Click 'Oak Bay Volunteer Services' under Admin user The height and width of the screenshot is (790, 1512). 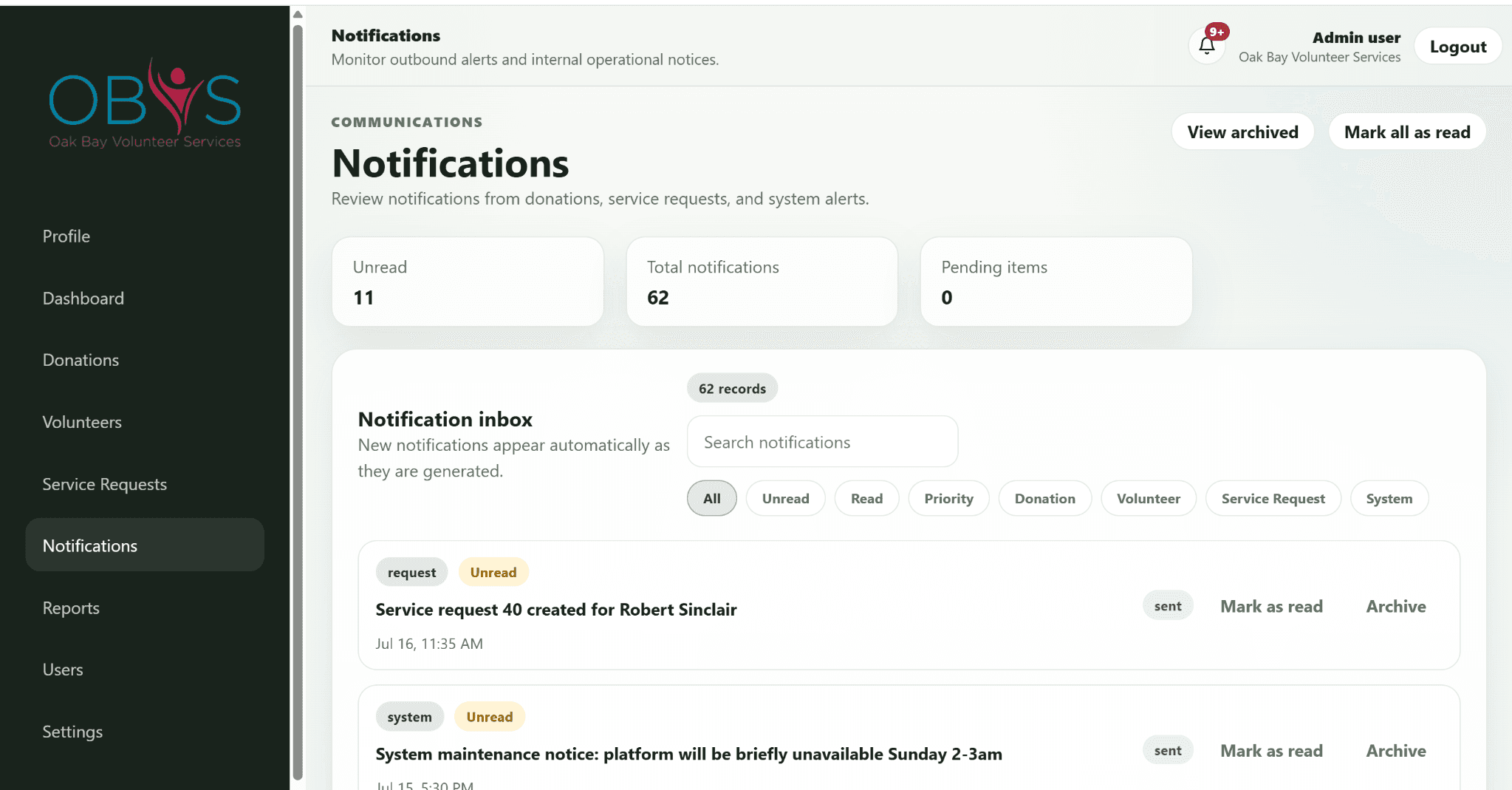pyautogui.click(x=1319, y=57)
